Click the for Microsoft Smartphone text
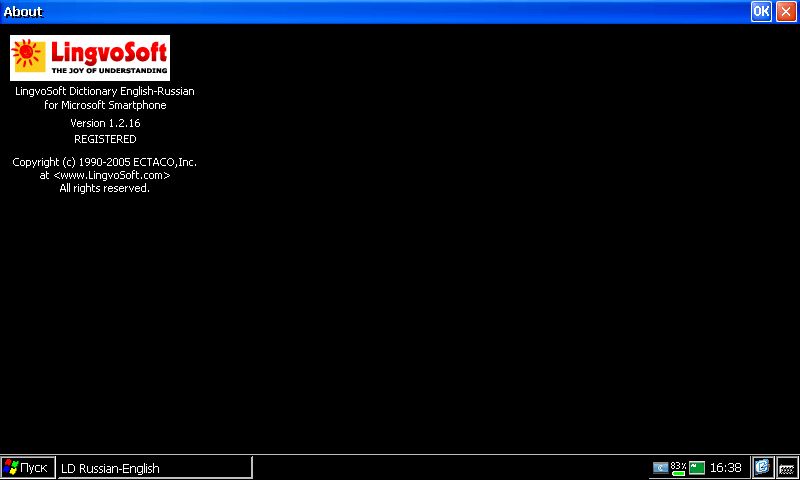This screenshot has height=480, width=800. pyautogui.click(x=105, y=105)
